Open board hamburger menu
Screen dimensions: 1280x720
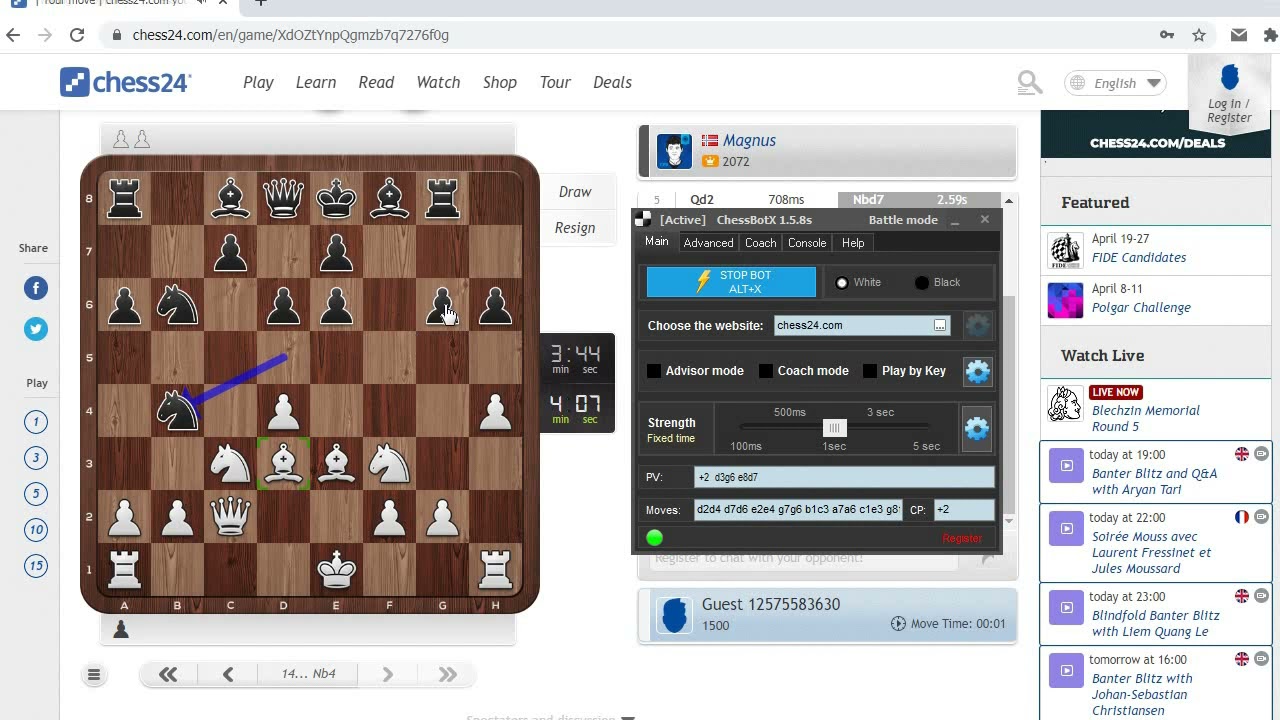pos(94,675)
